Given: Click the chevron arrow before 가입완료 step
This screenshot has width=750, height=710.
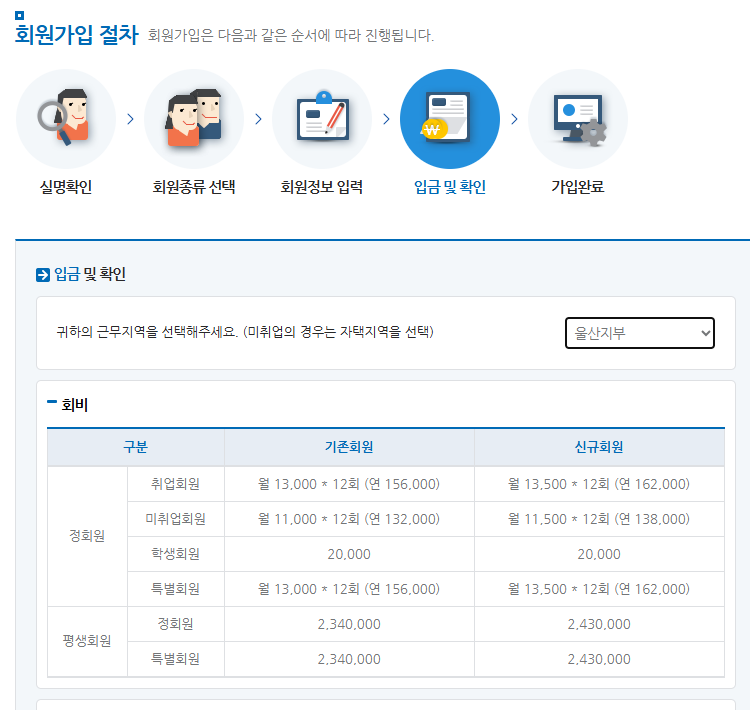Looking at the screenshot, I should 514,119.
